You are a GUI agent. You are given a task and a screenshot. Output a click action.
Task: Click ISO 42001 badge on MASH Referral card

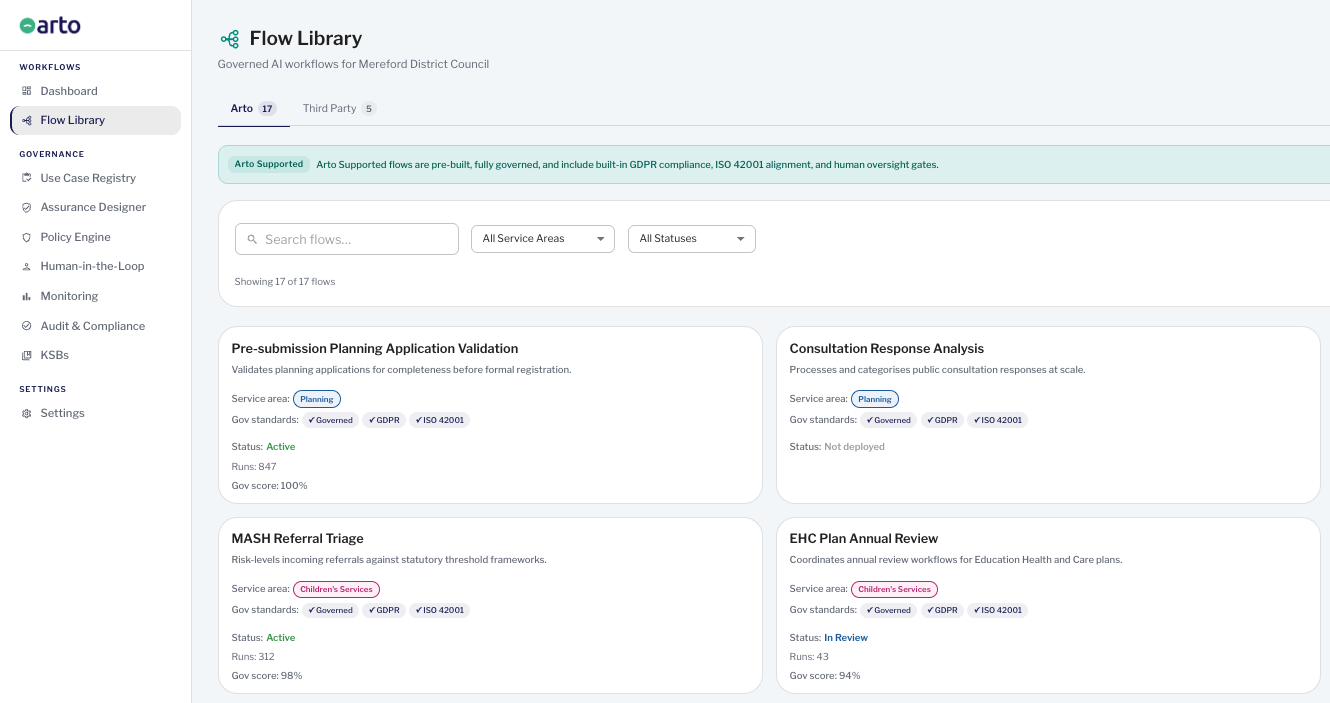[439, 610]
